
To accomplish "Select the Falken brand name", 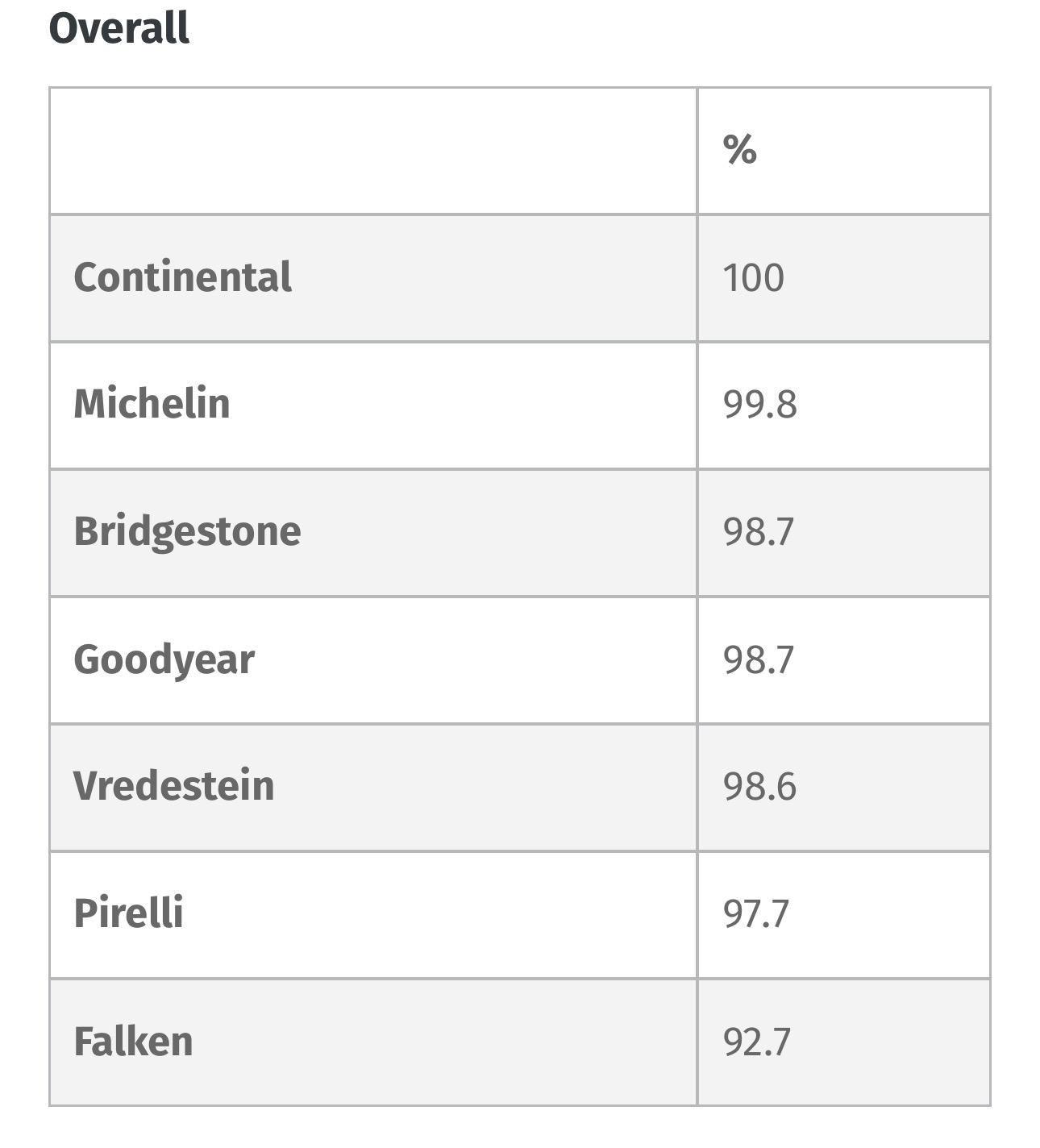I will 133,1042.
